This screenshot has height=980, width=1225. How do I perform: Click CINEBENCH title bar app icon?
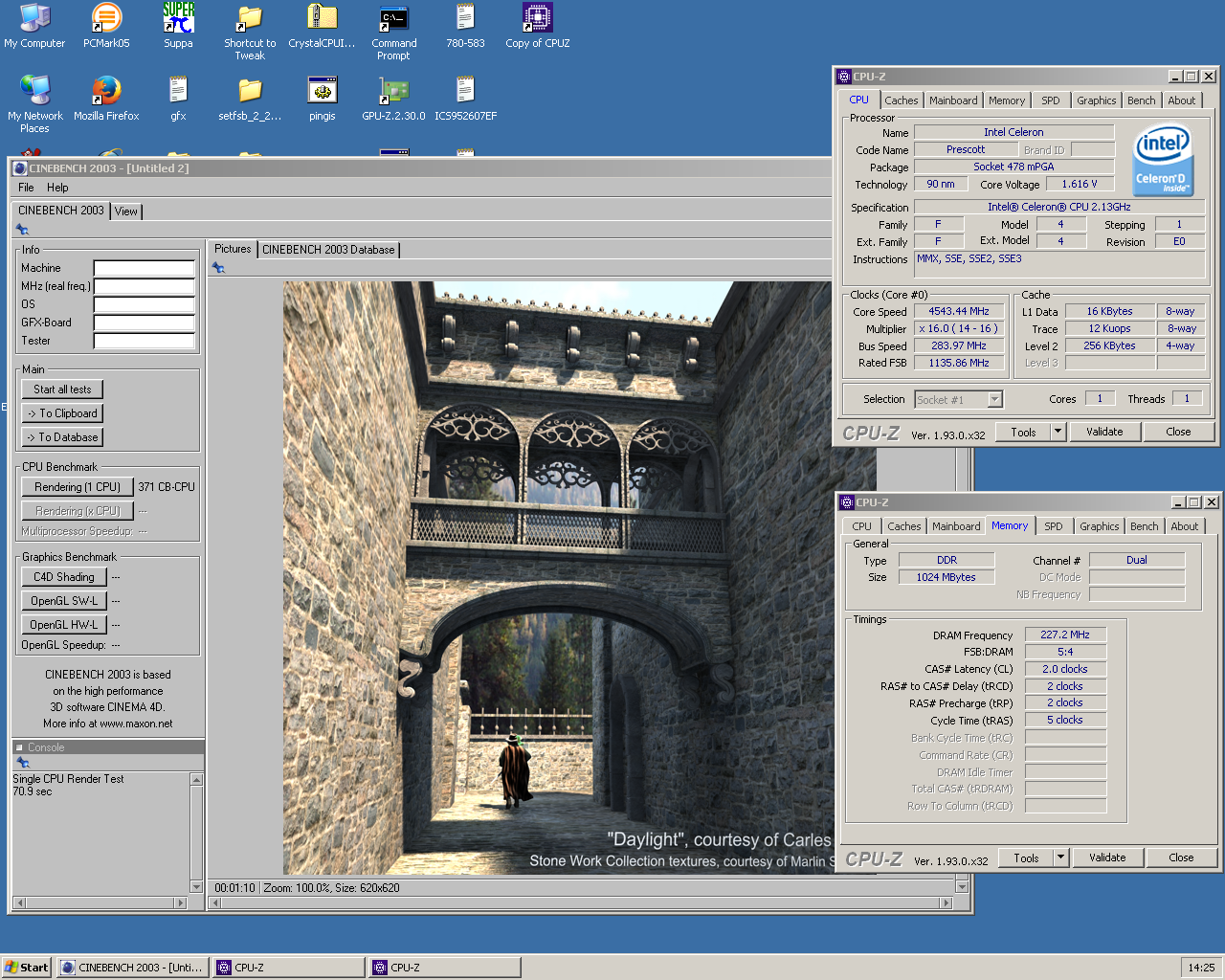click(19, 168)
